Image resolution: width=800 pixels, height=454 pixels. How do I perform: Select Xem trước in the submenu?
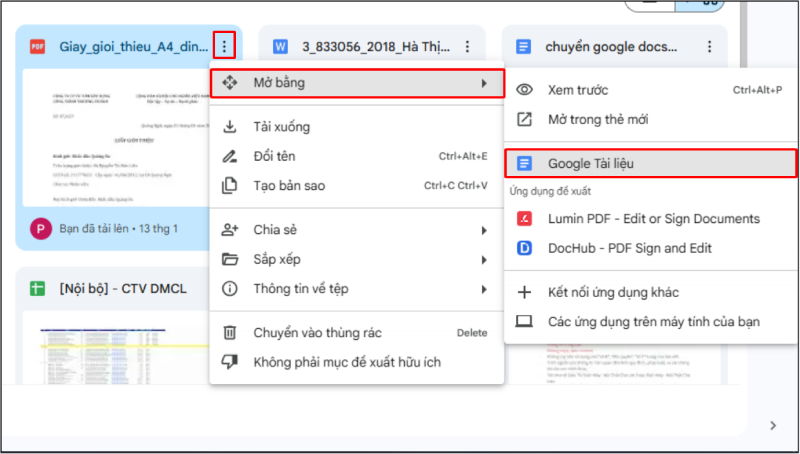tap(652, 90)
